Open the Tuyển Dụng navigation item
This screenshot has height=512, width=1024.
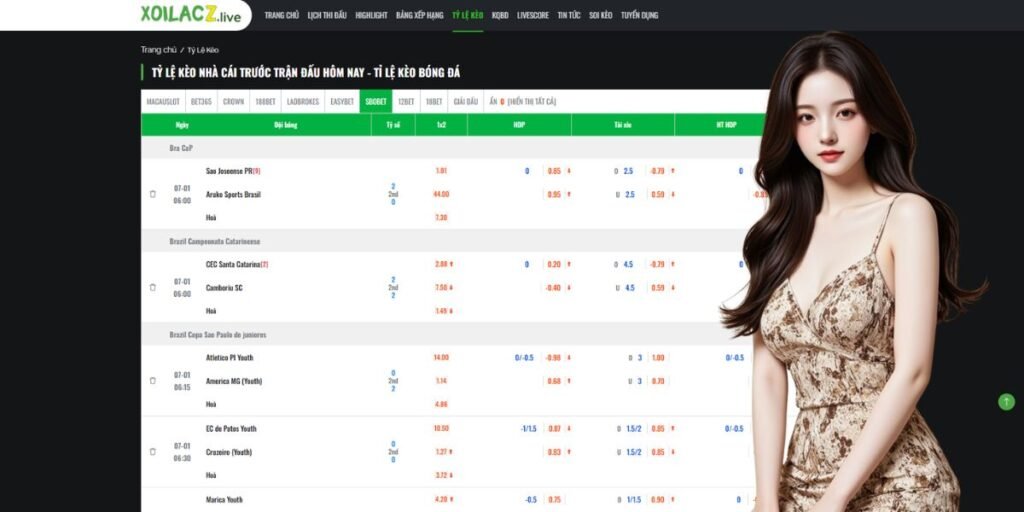pos(639,16)
